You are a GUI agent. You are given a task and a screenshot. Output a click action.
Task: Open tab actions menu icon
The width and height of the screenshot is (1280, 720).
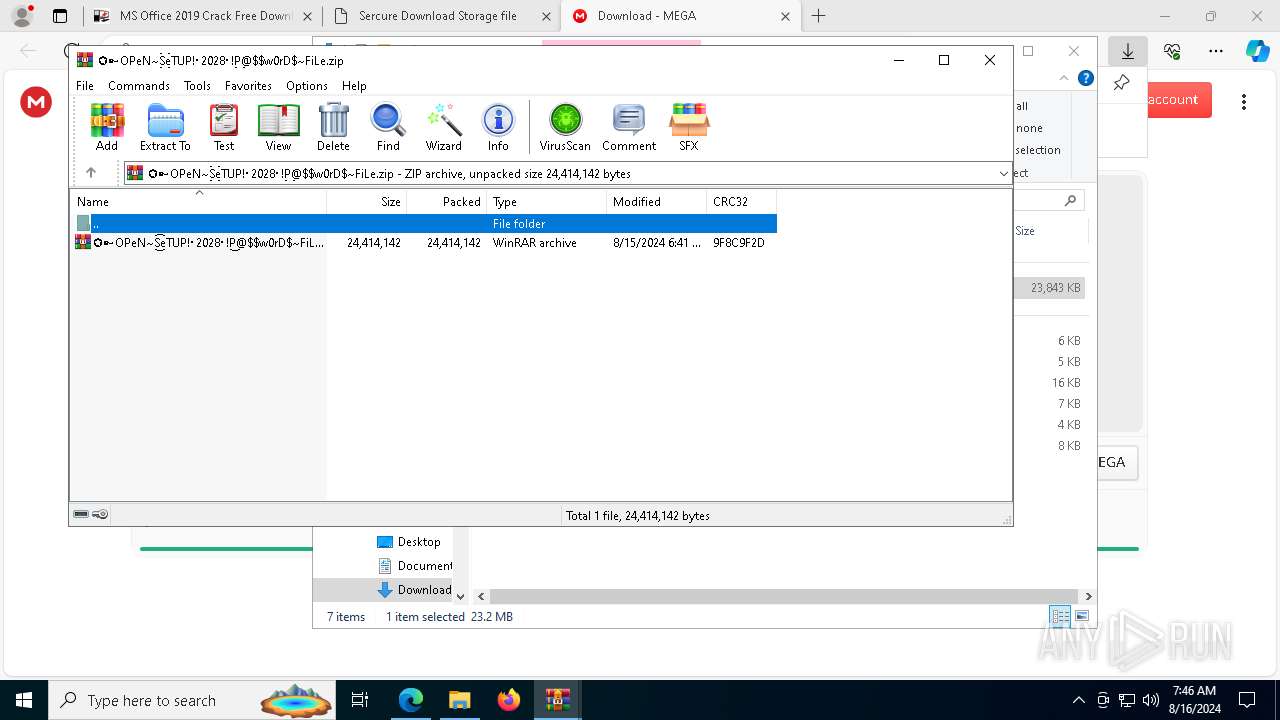(60, 16)
